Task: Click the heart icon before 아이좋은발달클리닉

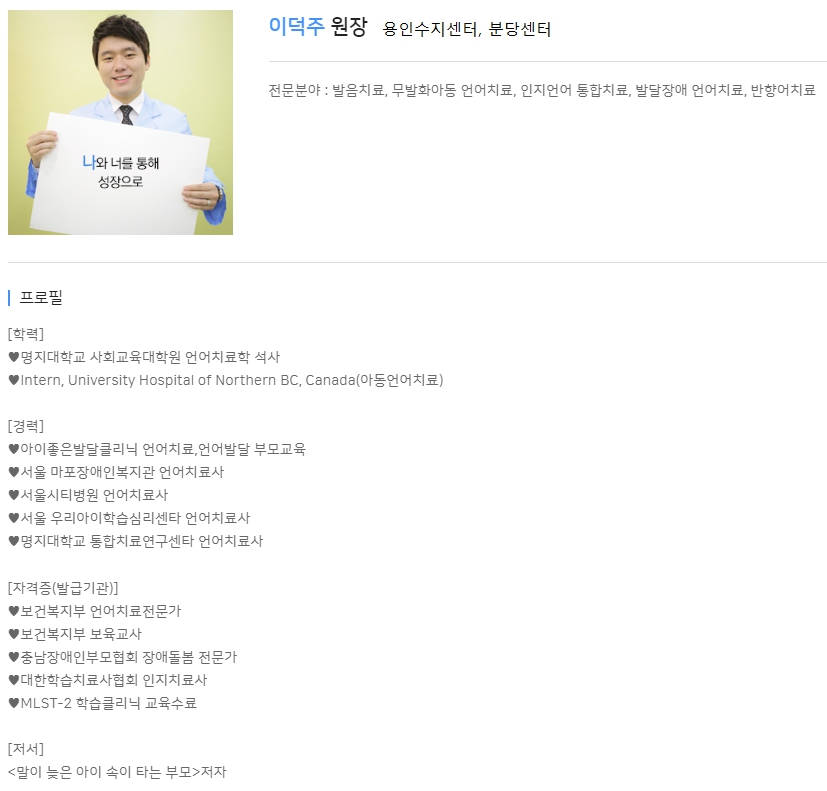Action: 14,449
